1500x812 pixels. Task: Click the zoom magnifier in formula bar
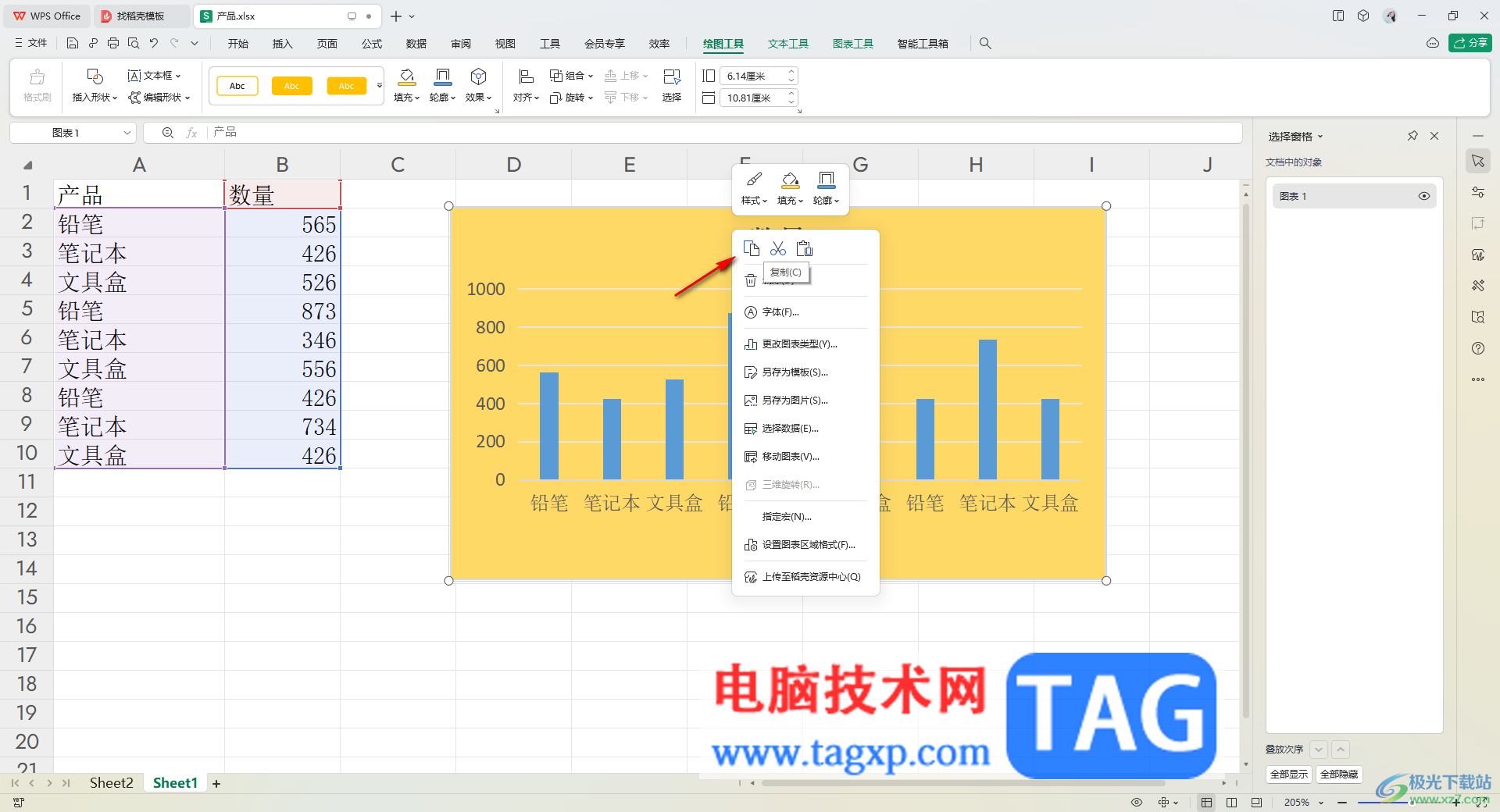[167, 133]
